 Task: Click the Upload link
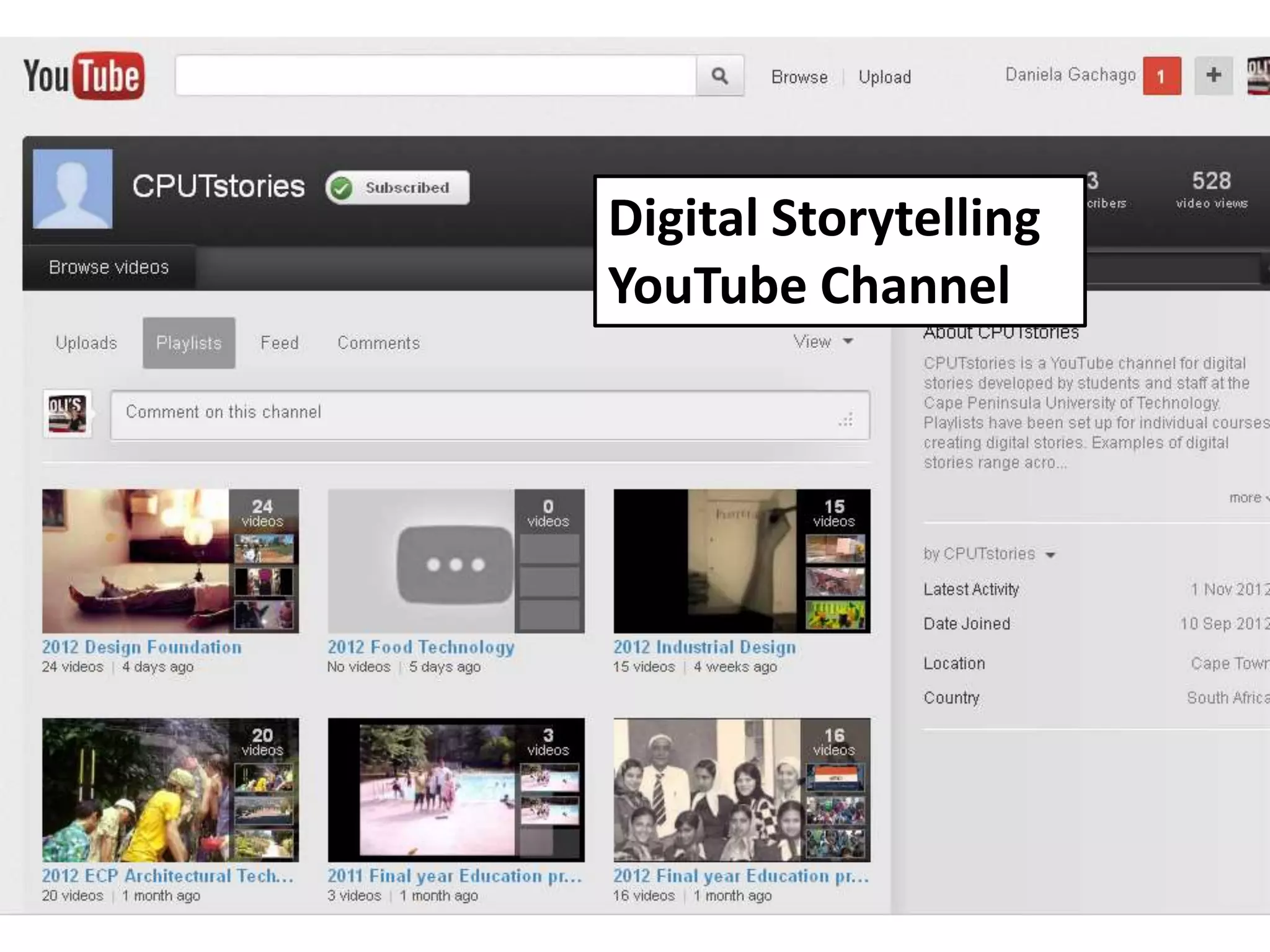884,77
